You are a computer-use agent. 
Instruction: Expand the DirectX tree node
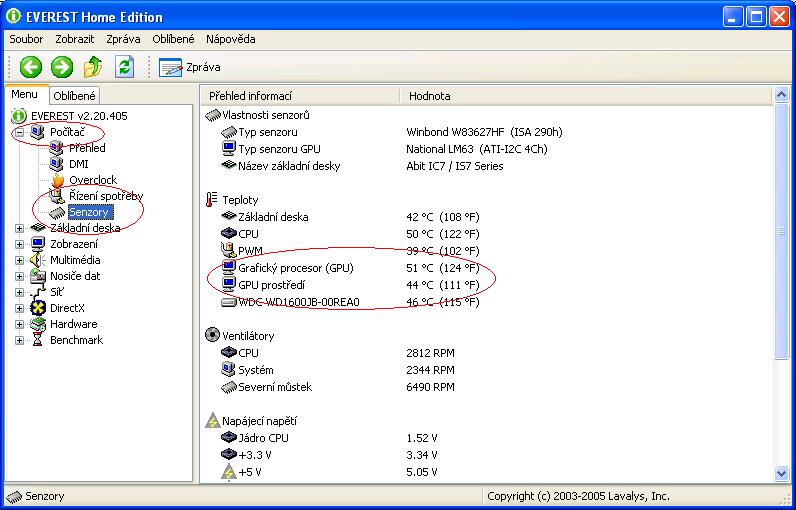tap(19, 309)
